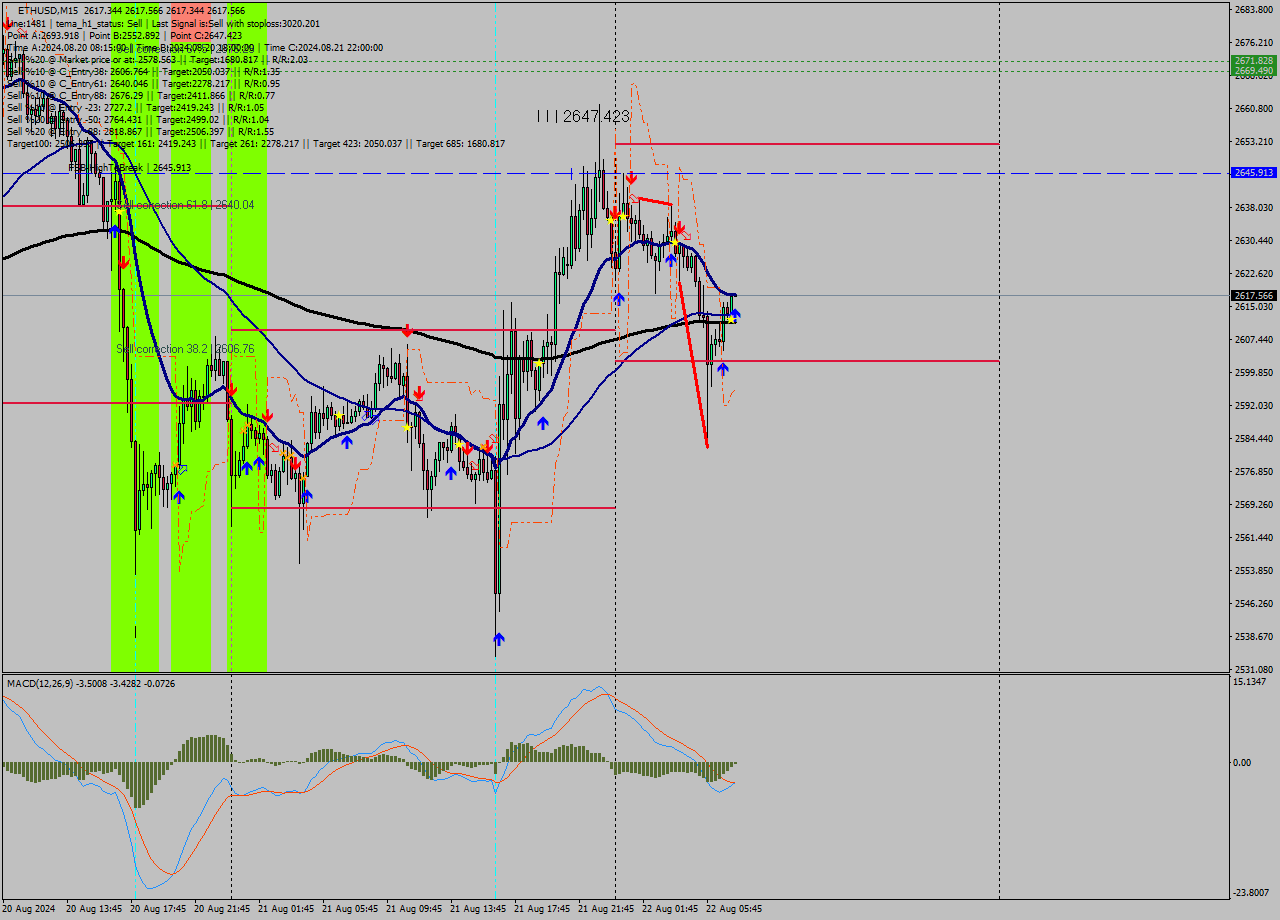The height and width of the screenshot is (920, 1280).
Task: Click the '21 Aug 01:45' time axis label
Action: [x=285, y=909]
